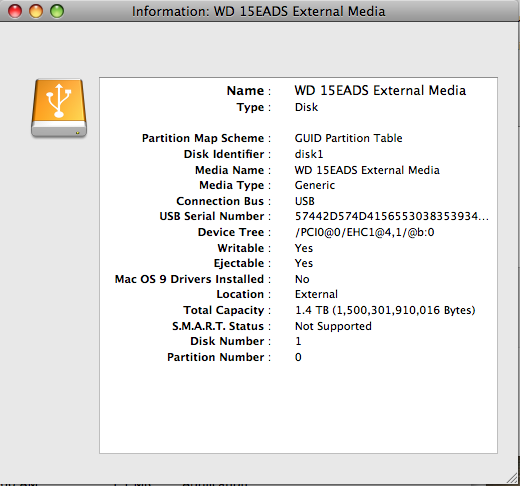This screenshot has width=520, height=486.
Task: Click the 'Partition Number' label
Action: (215, 357)
